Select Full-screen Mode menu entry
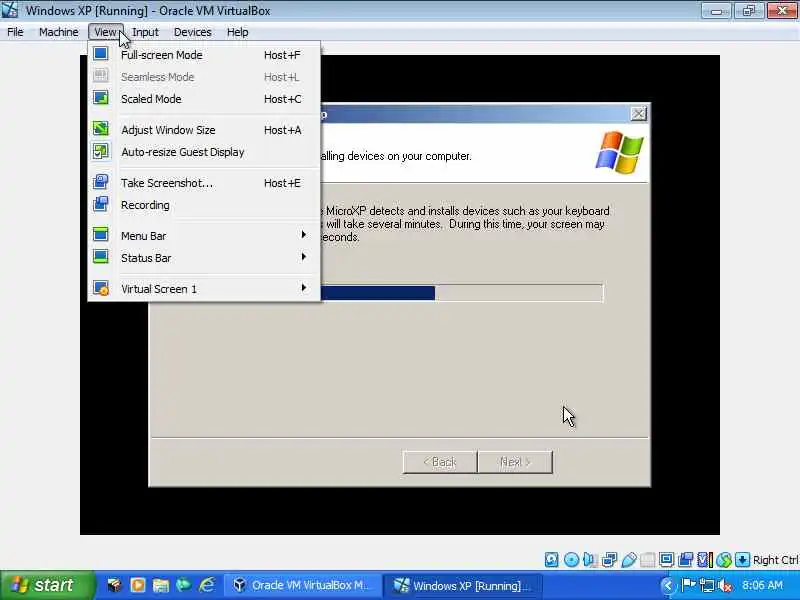This screenshot has height=600, width=800. tap(205, 55)
